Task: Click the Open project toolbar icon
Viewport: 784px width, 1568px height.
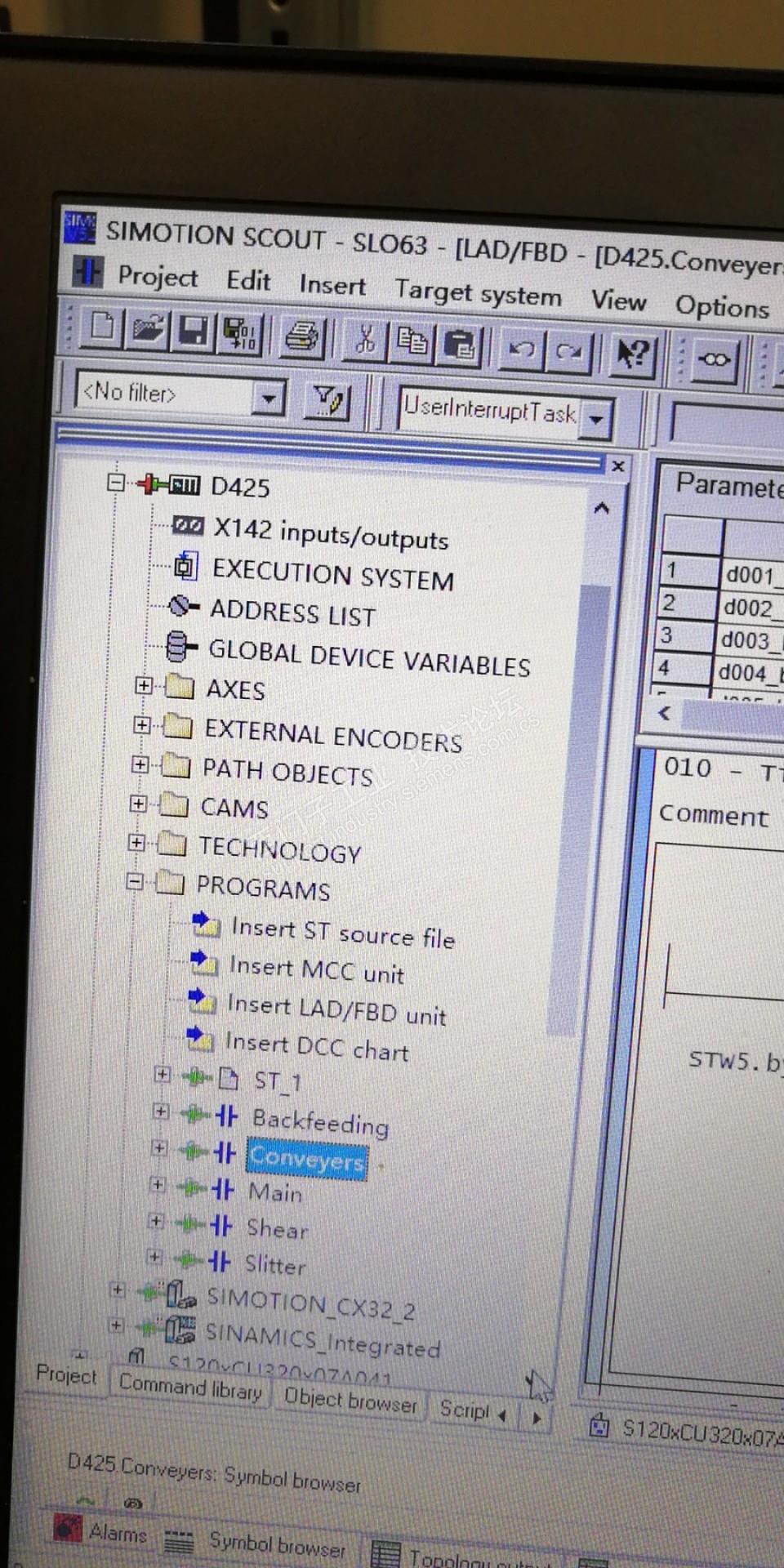Action: [147, 329]
